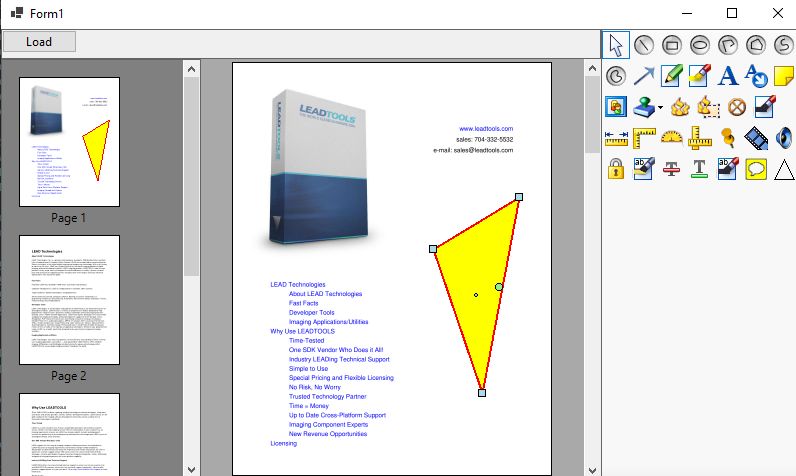This screenshot has height=476, width=796.
Task: Select the Polygon annotation tool
Action: pos(756,45)
